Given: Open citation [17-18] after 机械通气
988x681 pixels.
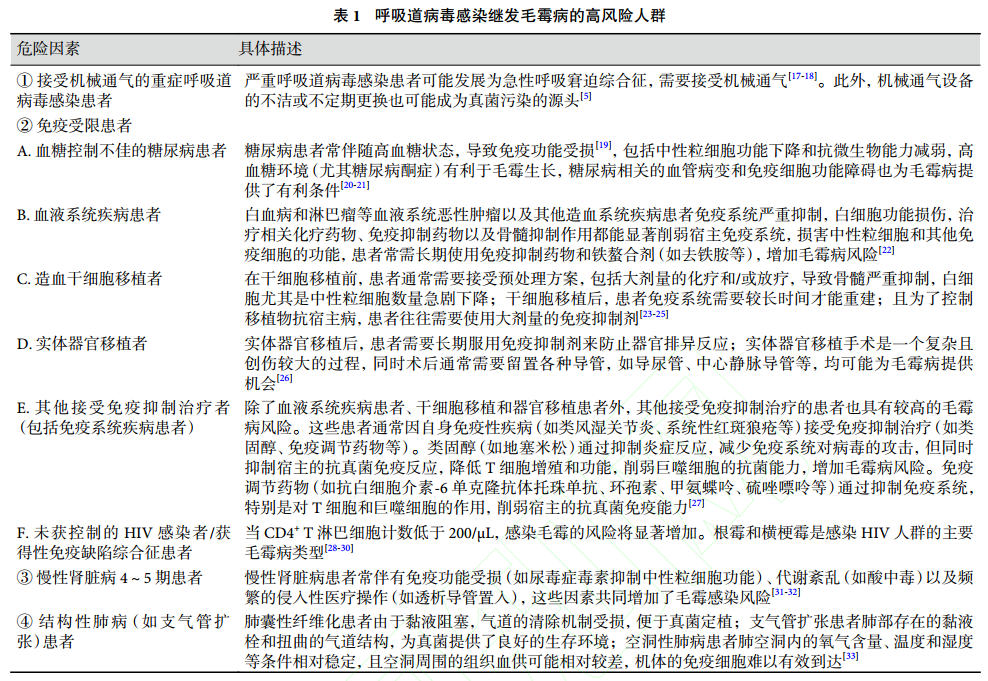Looking at the screenshot, I should click(x=802, y=75).
